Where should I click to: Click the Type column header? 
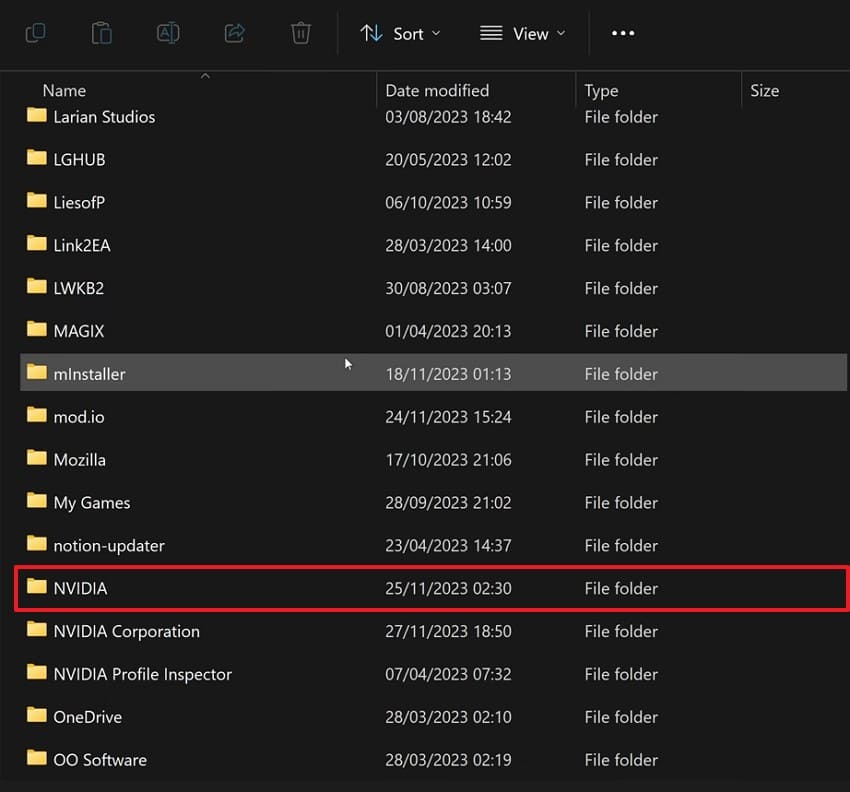point(601,90)
